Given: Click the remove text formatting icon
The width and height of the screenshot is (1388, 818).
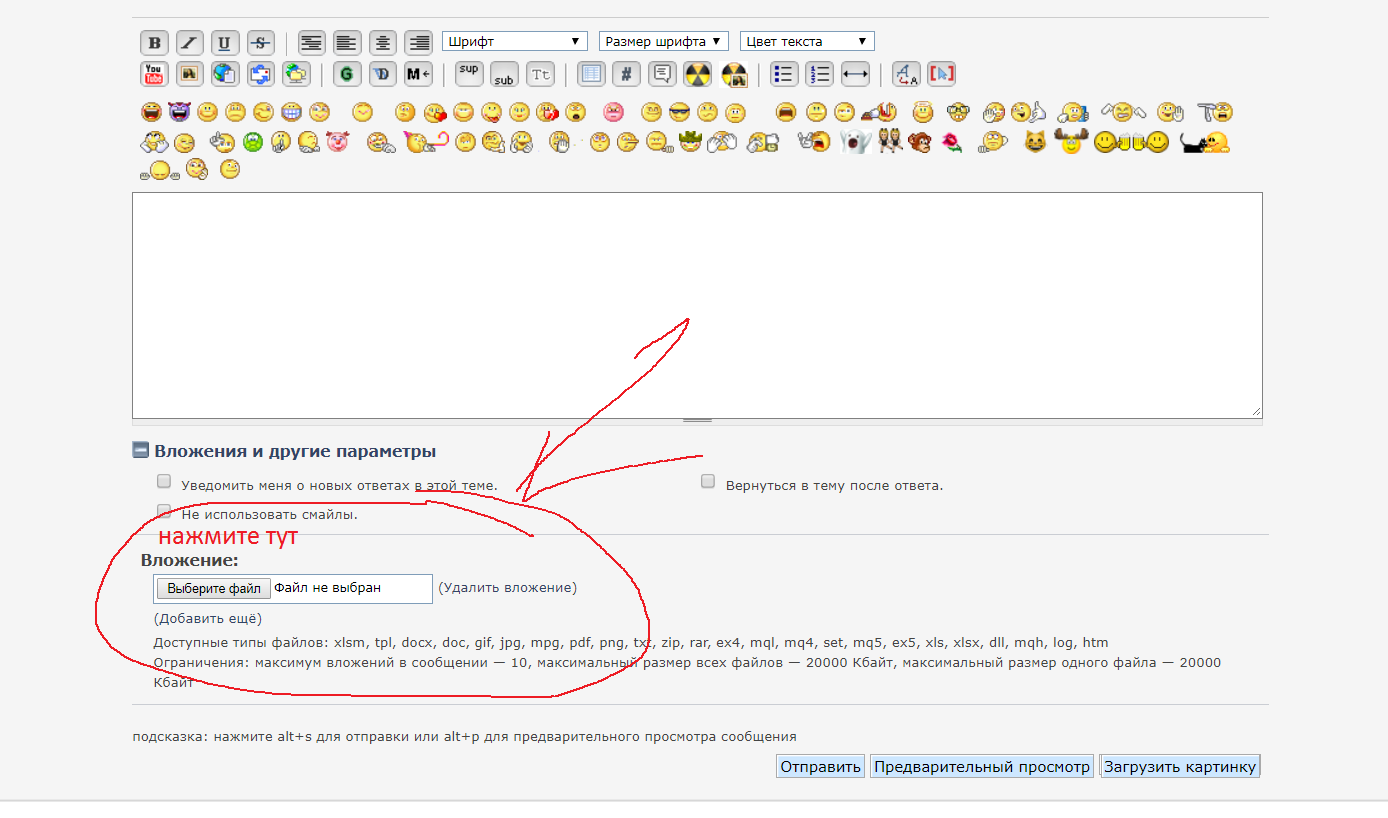Looking at the screenshot, I should (x=906, y=74).
